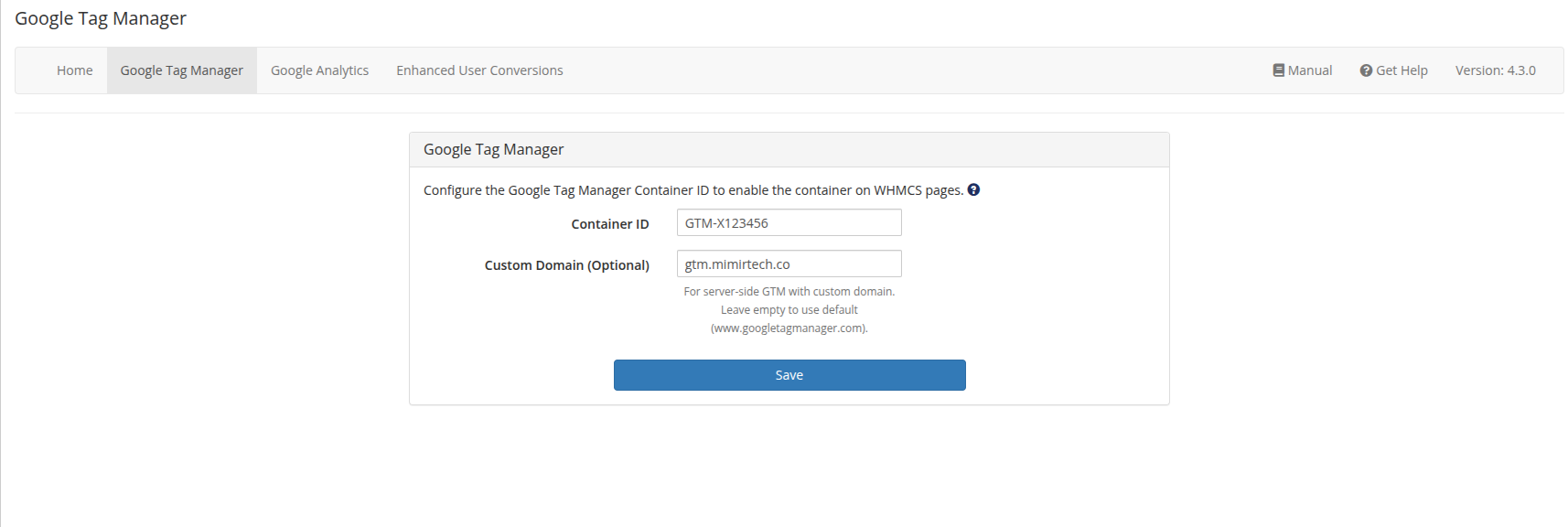
Task: Click the Container ID label
Action: point(610,223)
